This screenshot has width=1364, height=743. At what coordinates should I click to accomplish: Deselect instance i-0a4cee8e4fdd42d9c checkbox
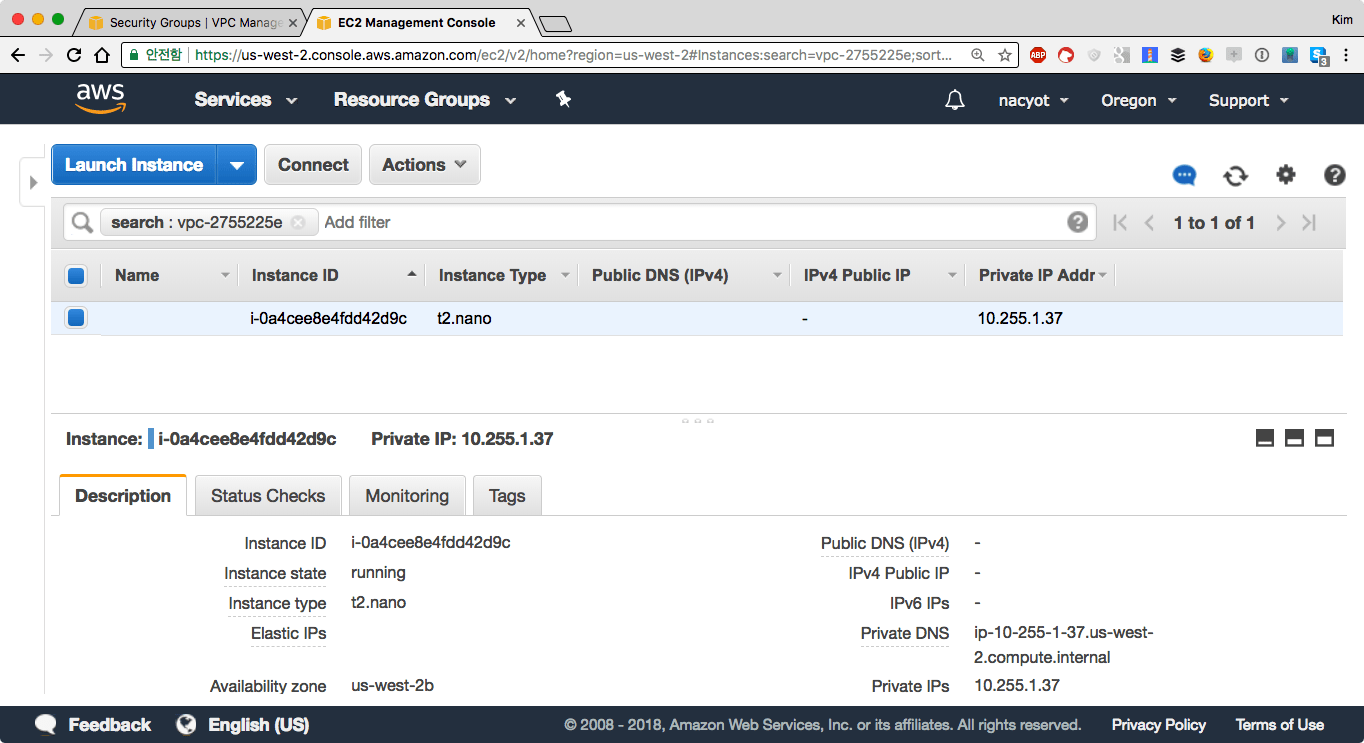click(76, 318)
